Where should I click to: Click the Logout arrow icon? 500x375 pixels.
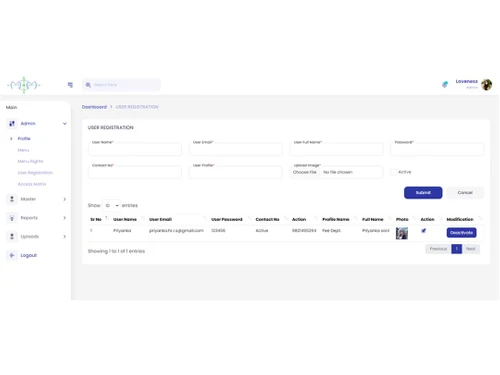[12, 255]
